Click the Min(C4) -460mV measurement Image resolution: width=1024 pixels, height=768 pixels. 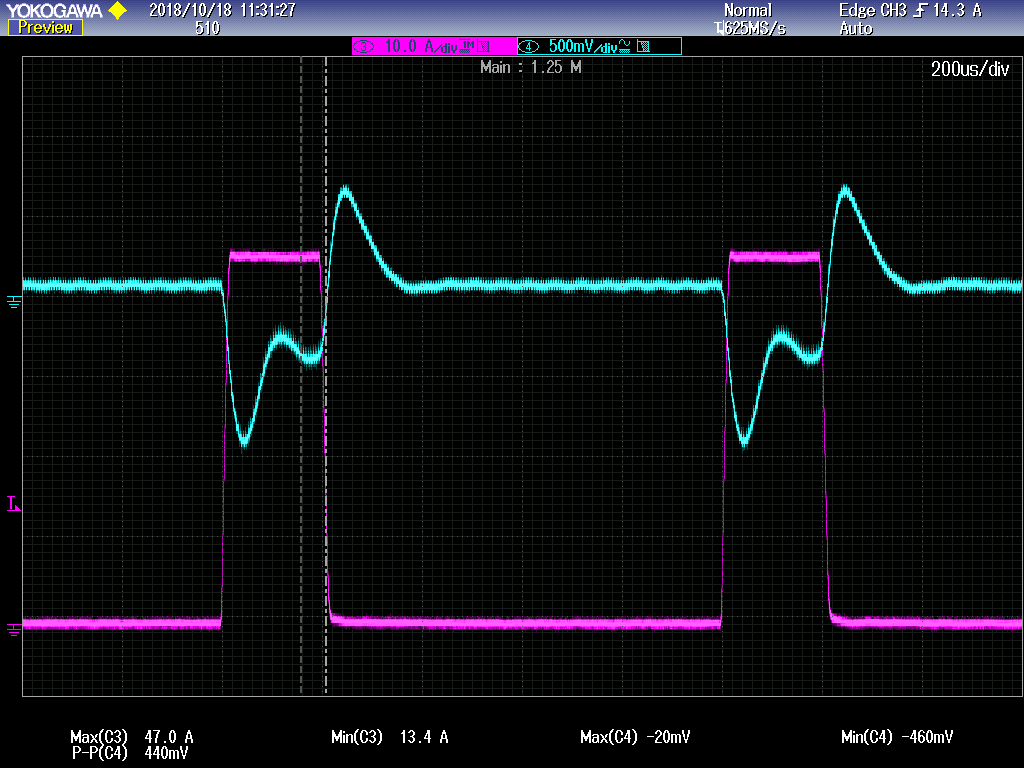897,737
